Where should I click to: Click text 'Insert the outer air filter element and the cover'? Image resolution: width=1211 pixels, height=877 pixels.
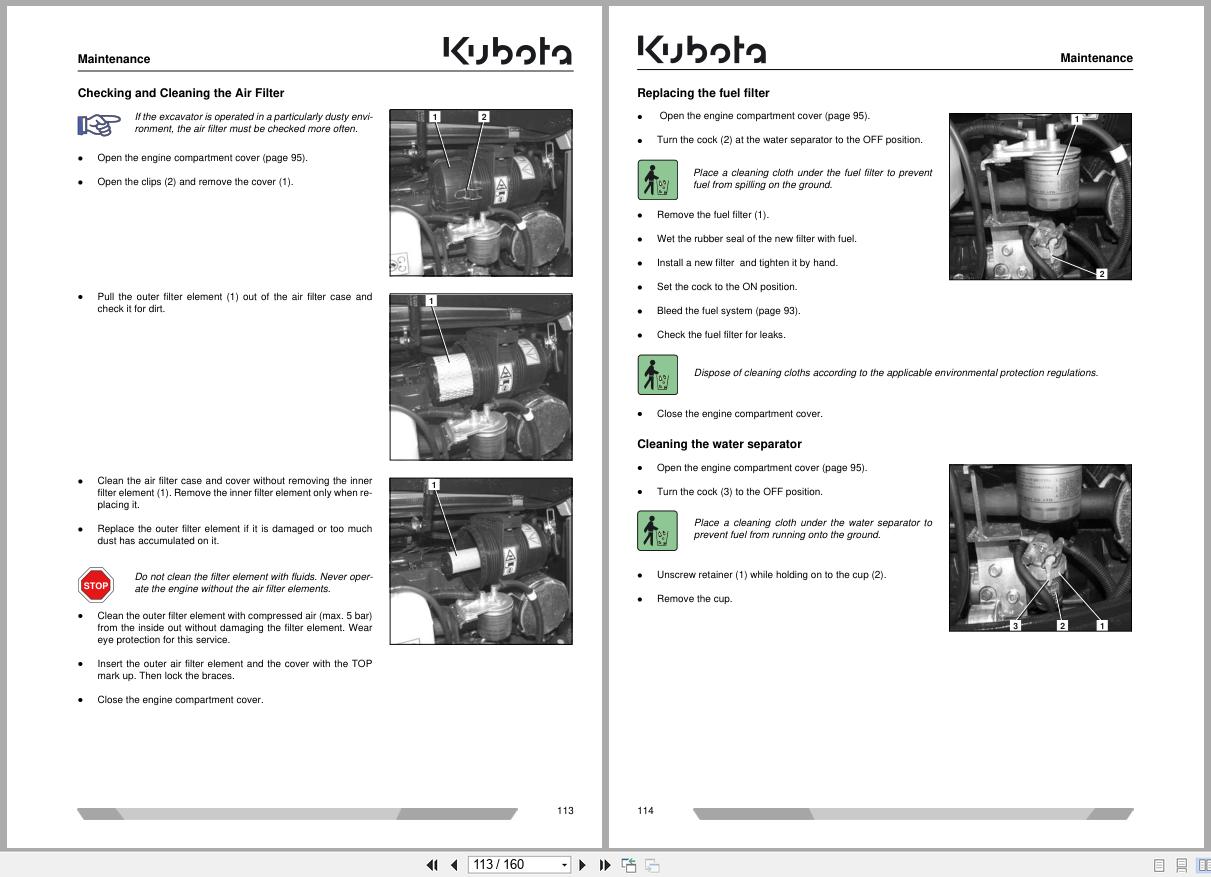[x=234, y=670]
